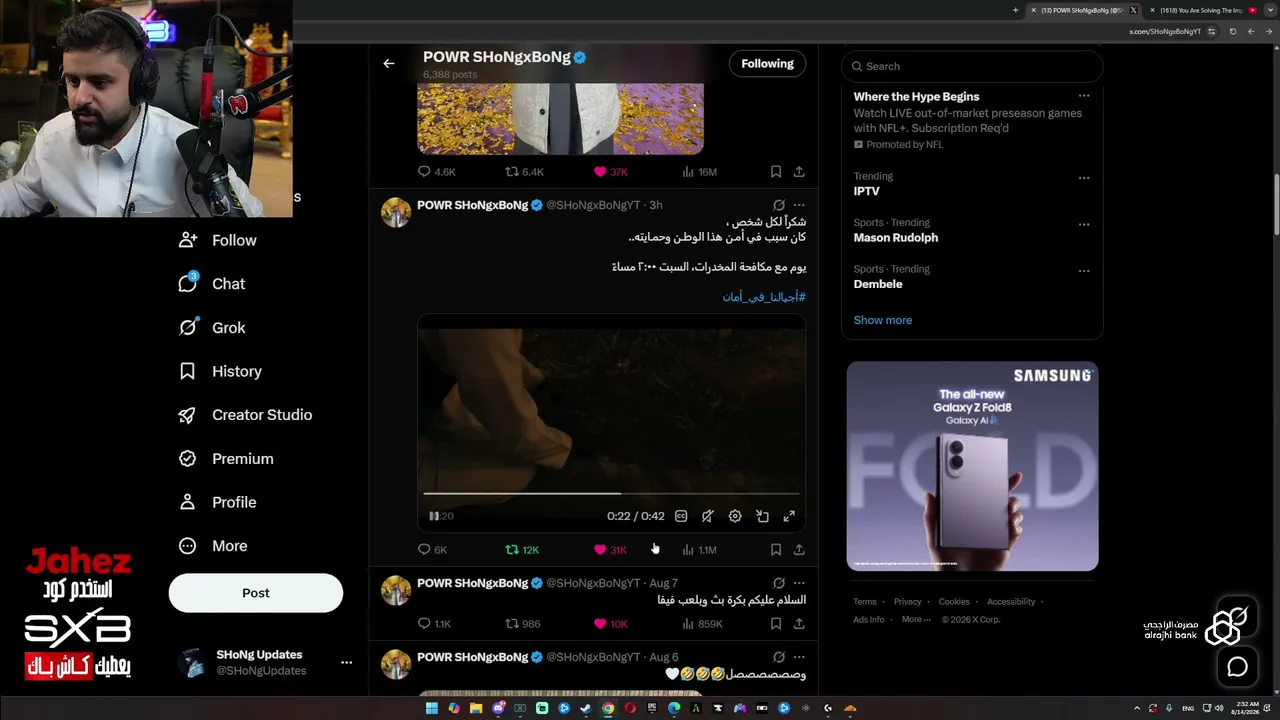Open the More sidebar menu

point(213,546)
